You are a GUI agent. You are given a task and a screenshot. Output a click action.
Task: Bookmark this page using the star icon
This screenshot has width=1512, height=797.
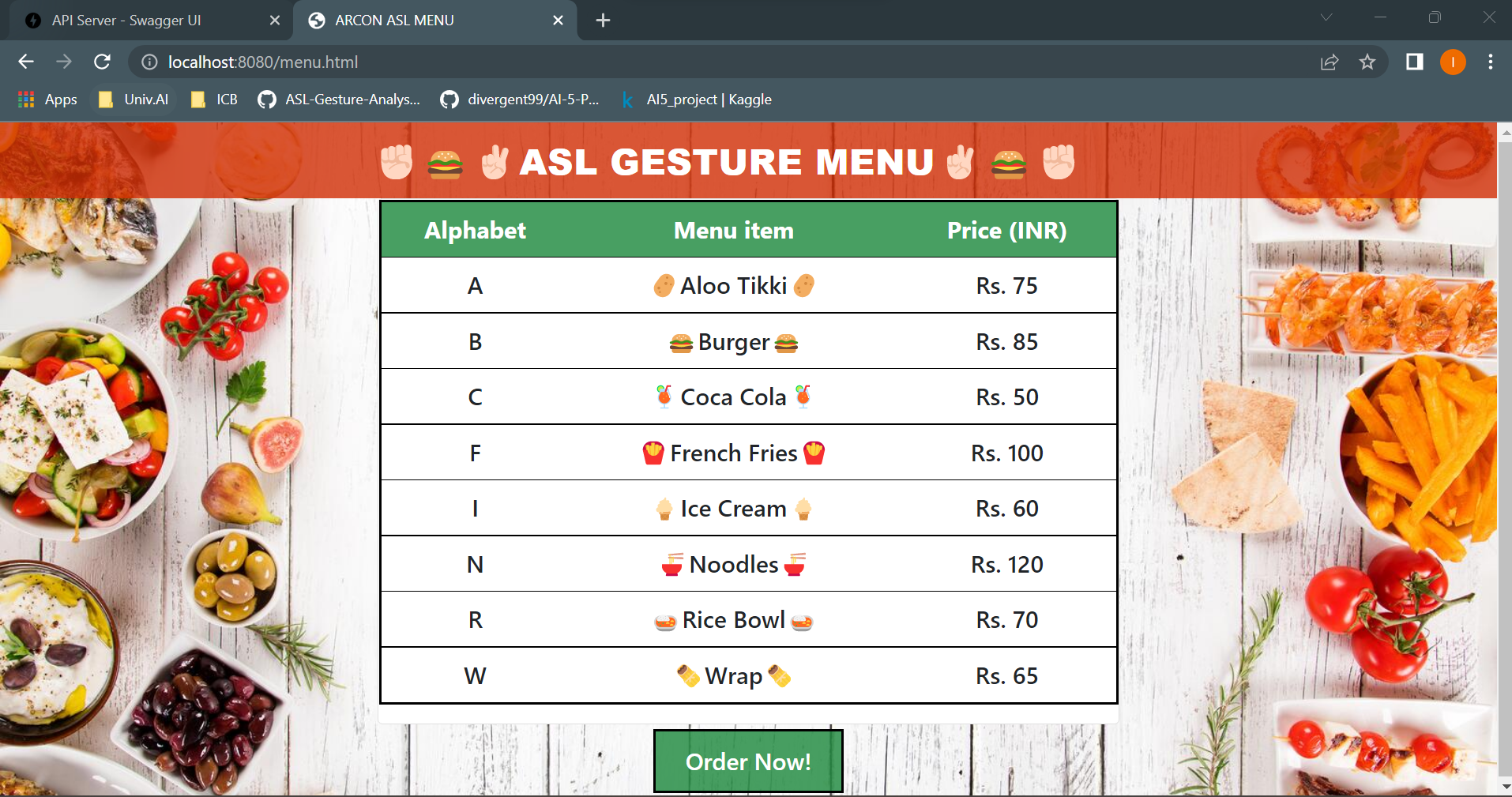tap(1367, 62)
